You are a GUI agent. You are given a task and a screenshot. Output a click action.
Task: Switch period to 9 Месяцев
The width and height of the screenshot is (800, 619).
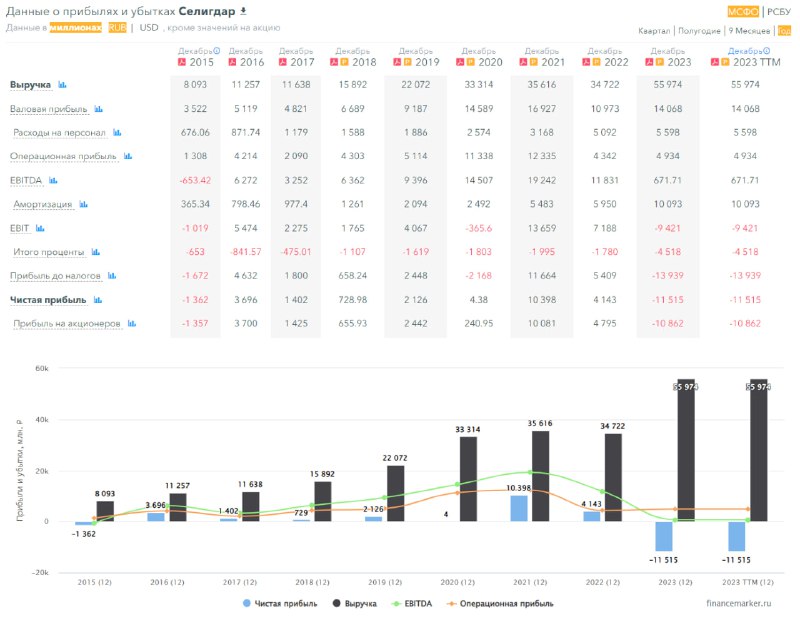[x=749, y=31]
